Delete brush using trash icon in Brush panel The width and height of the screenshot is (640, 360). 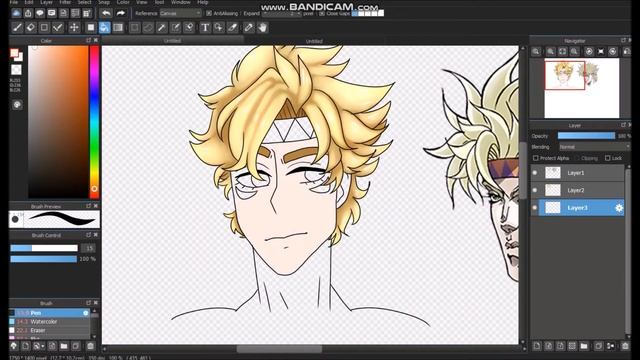[91, 346]
